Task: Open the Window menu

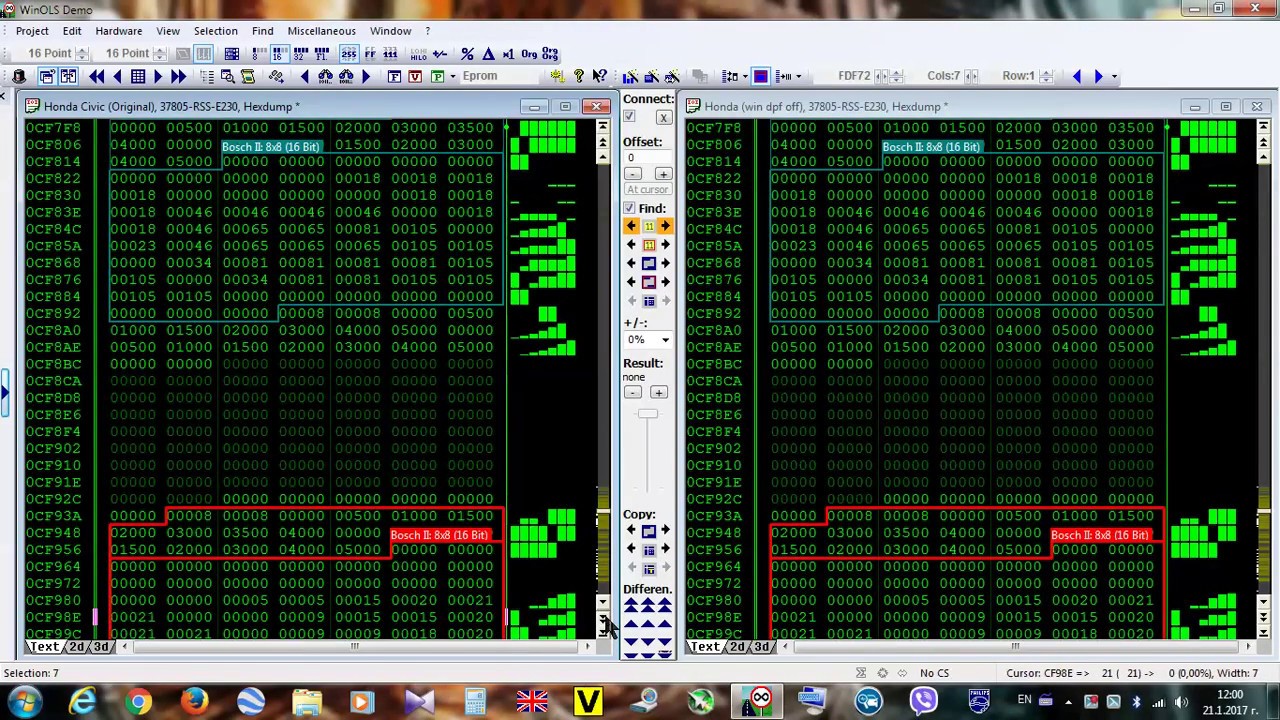Action: 390,31
